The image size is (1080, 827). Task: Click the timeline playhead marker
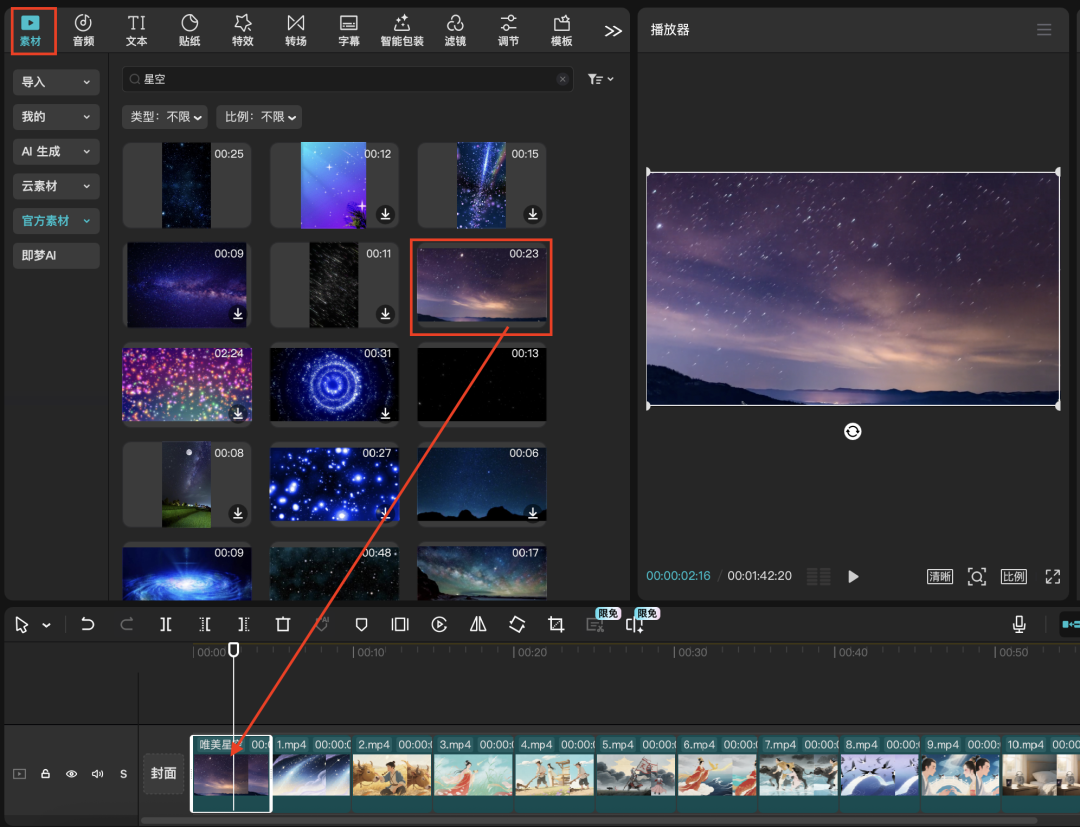(234, 650)
